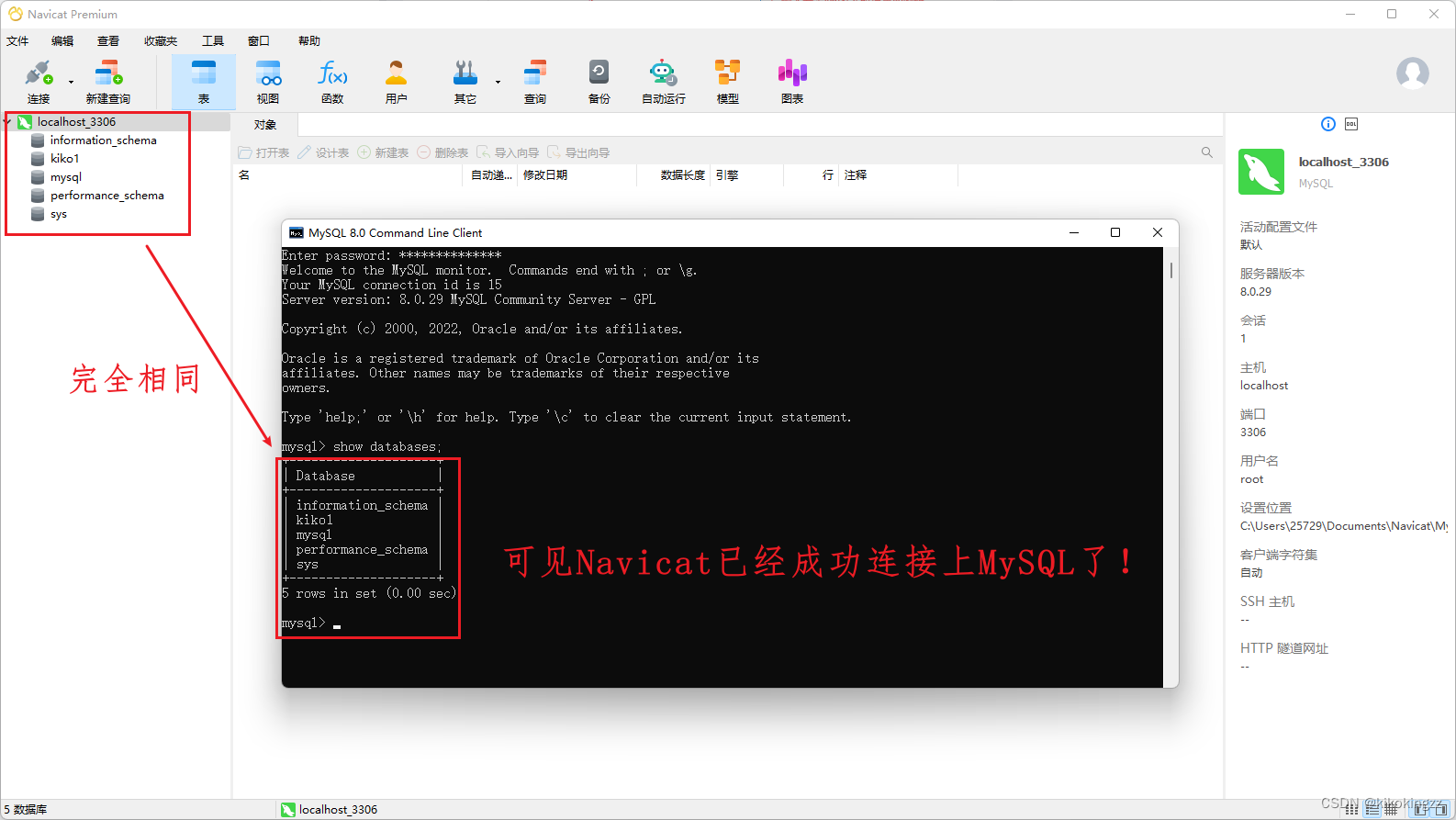Click the 新建表 (New Table) button
1456x820 pixels.
383,152
